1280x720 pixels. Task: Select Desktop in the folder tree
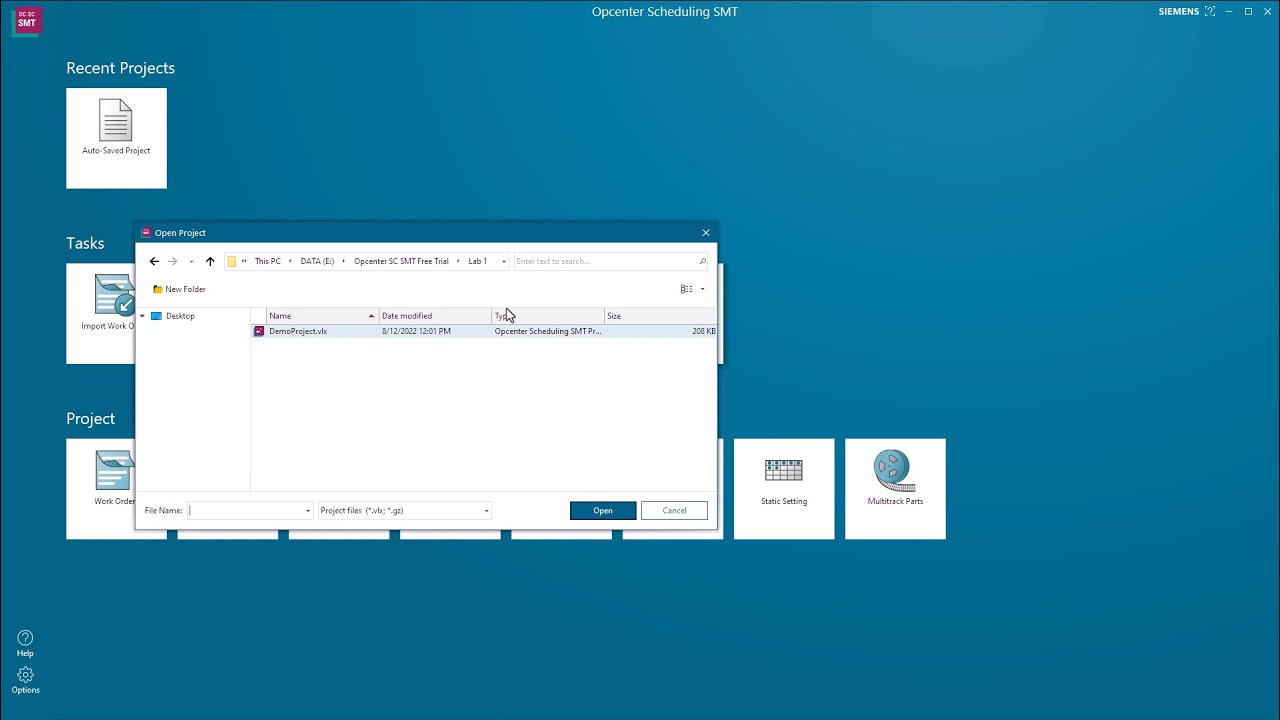tap(180, 316)
